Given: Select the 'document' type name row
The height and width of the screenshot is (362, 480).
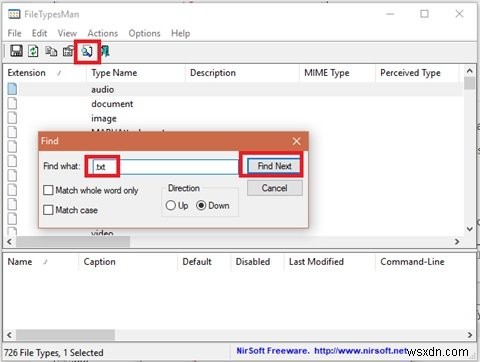Looking at the screenshot, I should click(x=112, y=104).
